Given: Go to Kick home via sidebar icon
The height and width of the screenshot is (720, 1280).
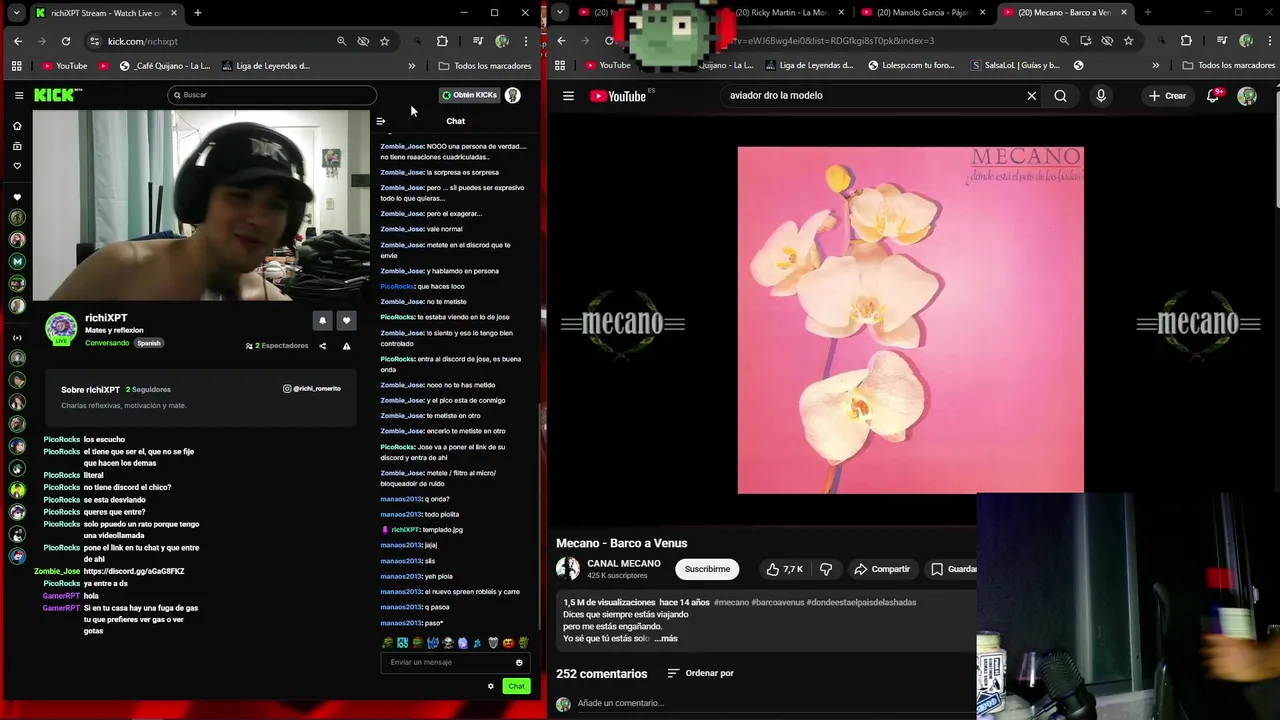Looking at the screenshot, I should [x=17, y=126].
